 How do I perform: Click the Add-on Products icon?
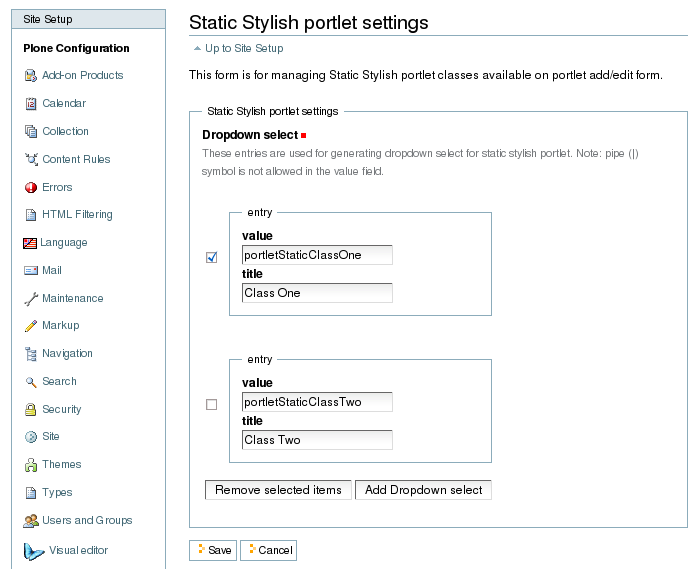[x=31, y=76]
